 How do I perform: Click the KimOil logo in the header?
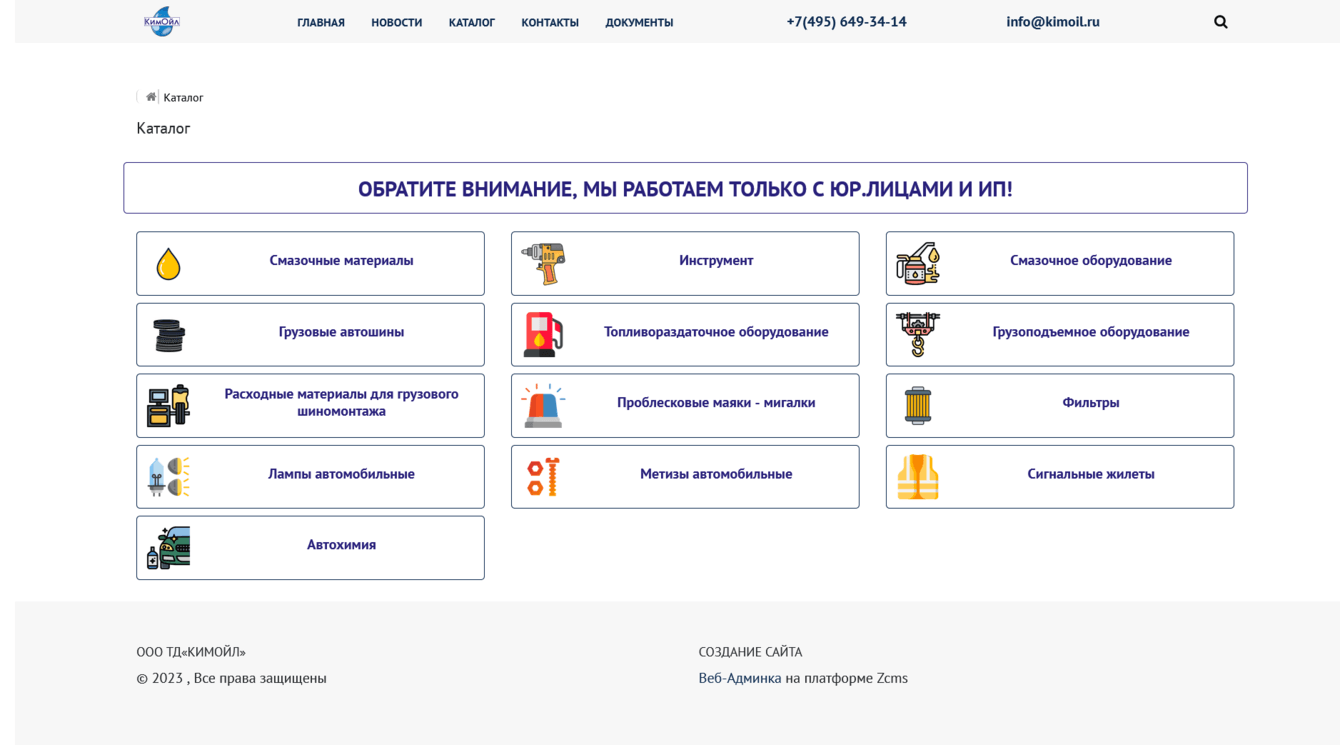pyautogui.click(x=162, y=21)
